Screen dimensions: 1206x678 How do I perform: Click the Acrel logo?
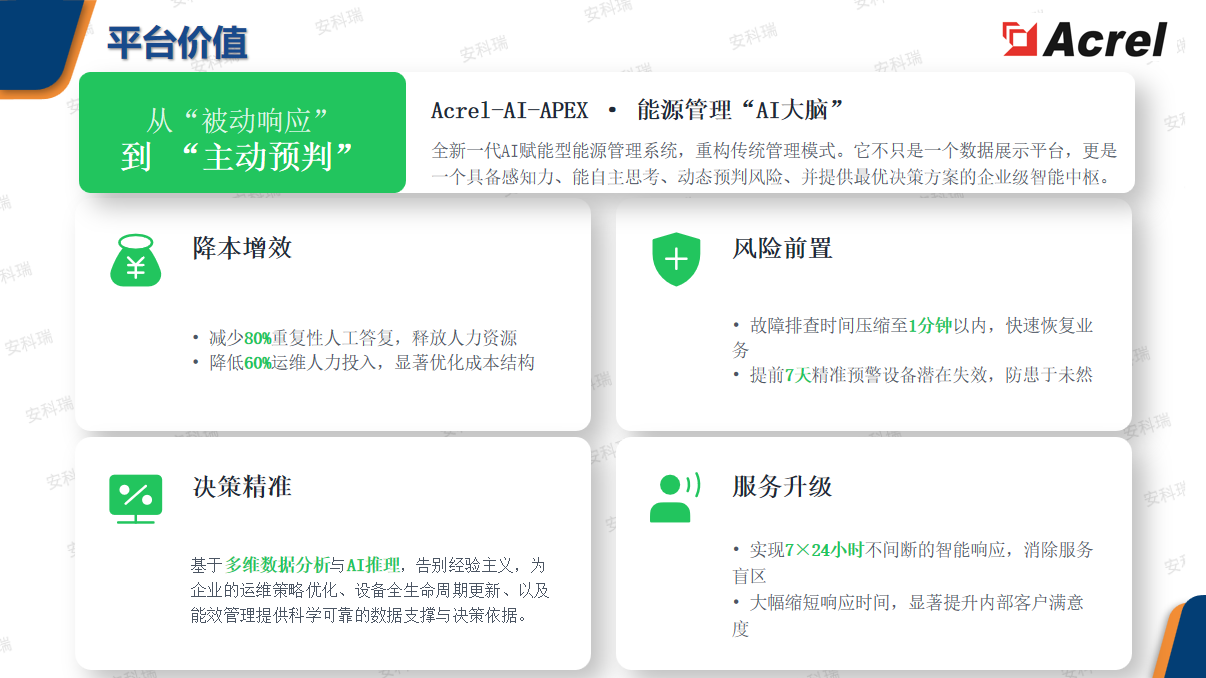(x=1085, y=40)
